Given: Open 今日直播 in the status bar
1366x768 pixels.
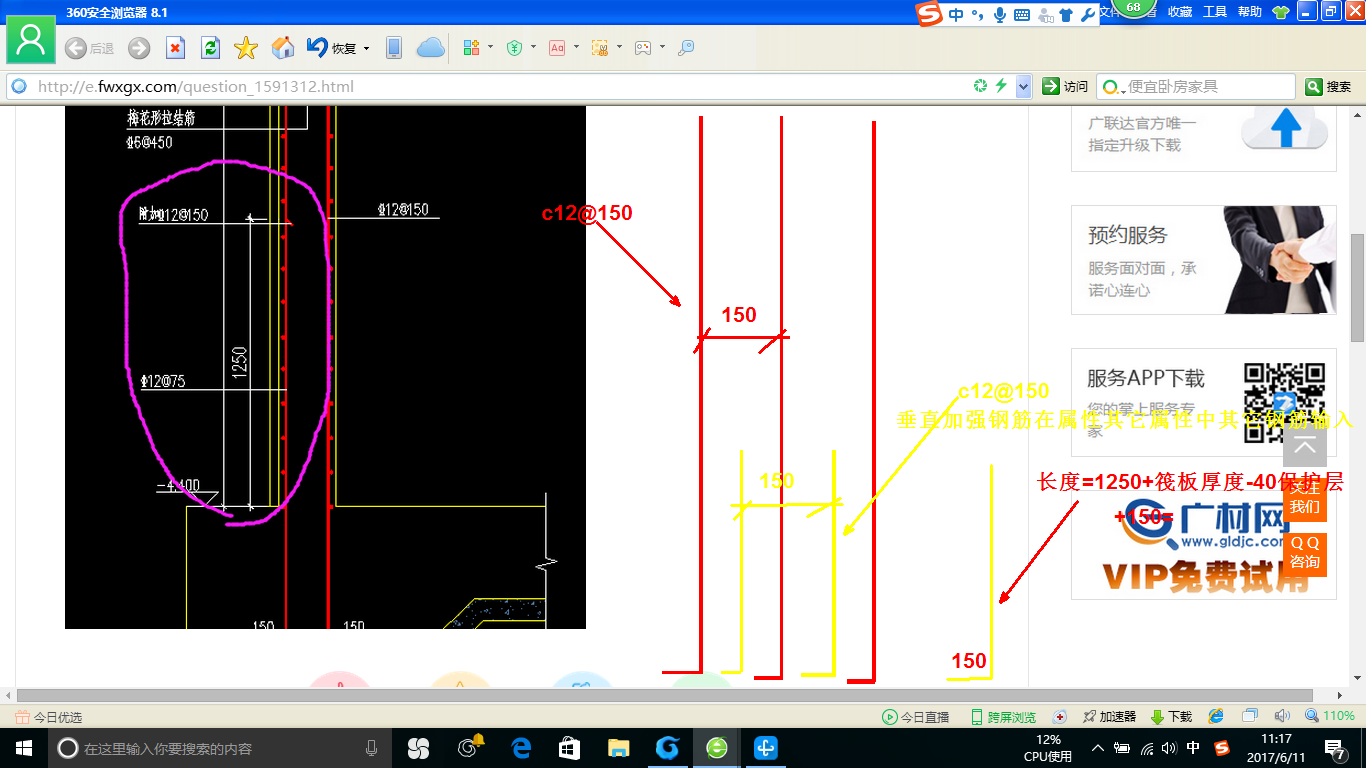Looking at the screenshot, I should [916, 717].
